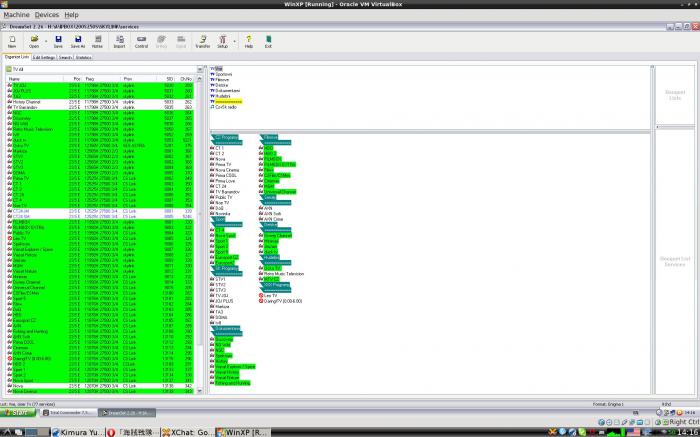Select Viasat Explorer in bouquet services
Screen dimensions: 700x437
(x=235, y=367)
